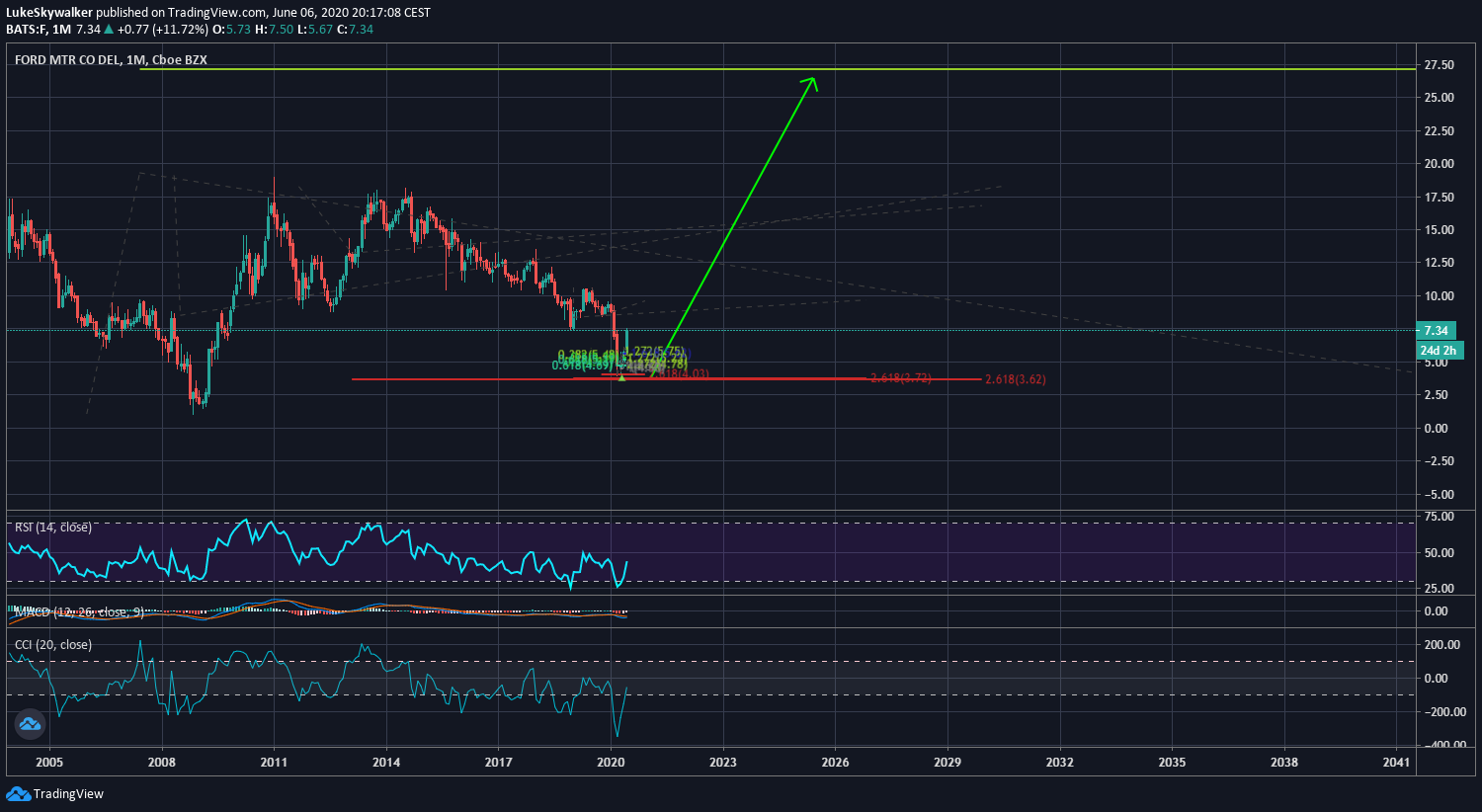Click the 75.00 level on RSI axis
This screenshot has height=812, width=1482.
point(1440,517)
